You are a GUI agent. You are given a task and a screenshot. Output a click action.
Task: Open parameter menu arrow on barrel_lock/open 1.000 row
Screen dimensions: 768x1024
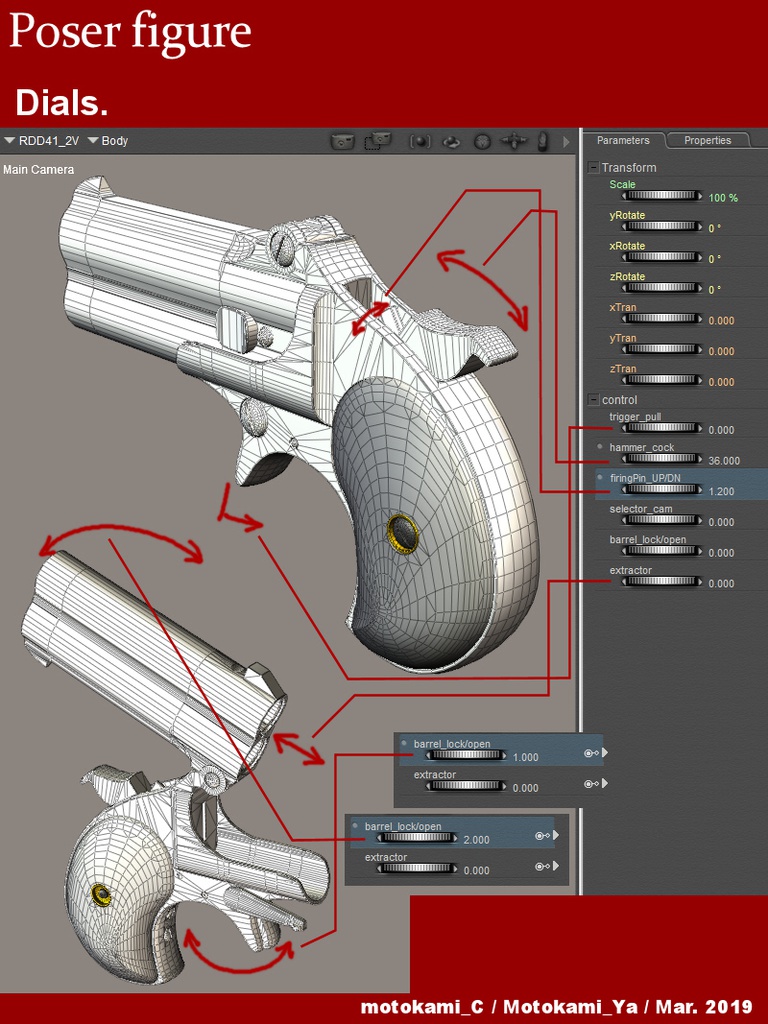click(605, 753)
